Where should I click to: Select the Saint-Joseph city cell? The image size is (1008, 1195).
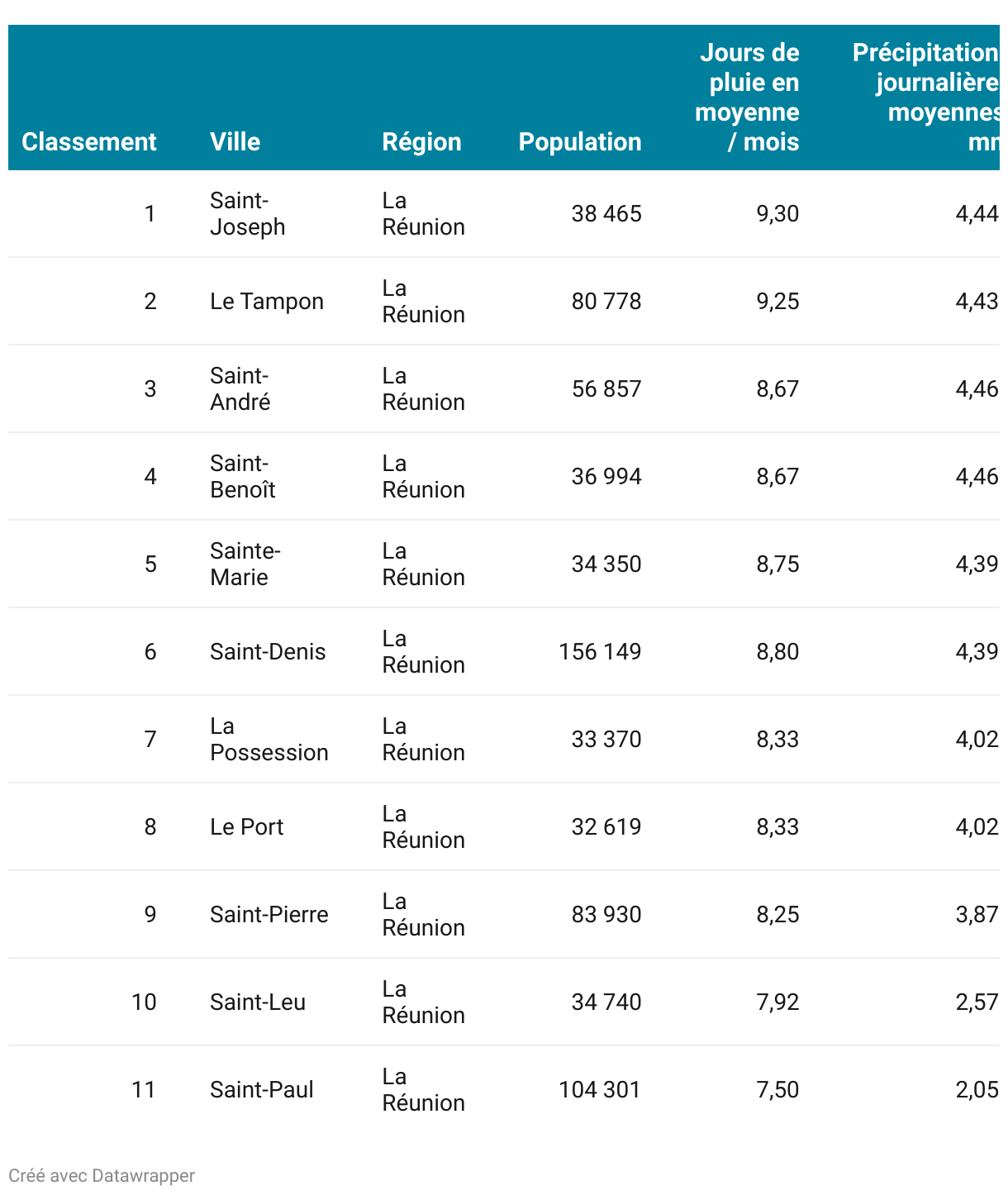coord(248,214)
